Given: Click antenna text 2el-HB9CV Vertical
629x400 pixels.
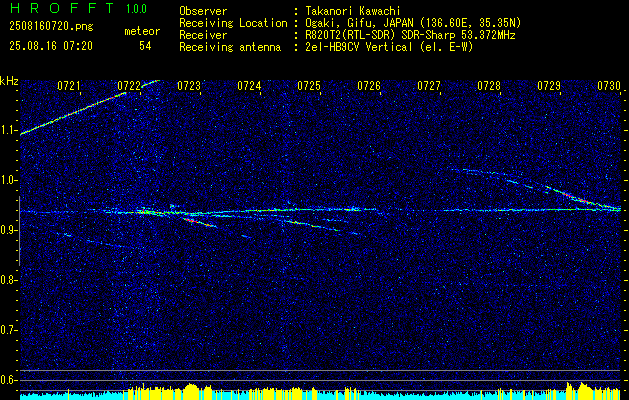Looking at the screenshot, I should click(359, 47).
